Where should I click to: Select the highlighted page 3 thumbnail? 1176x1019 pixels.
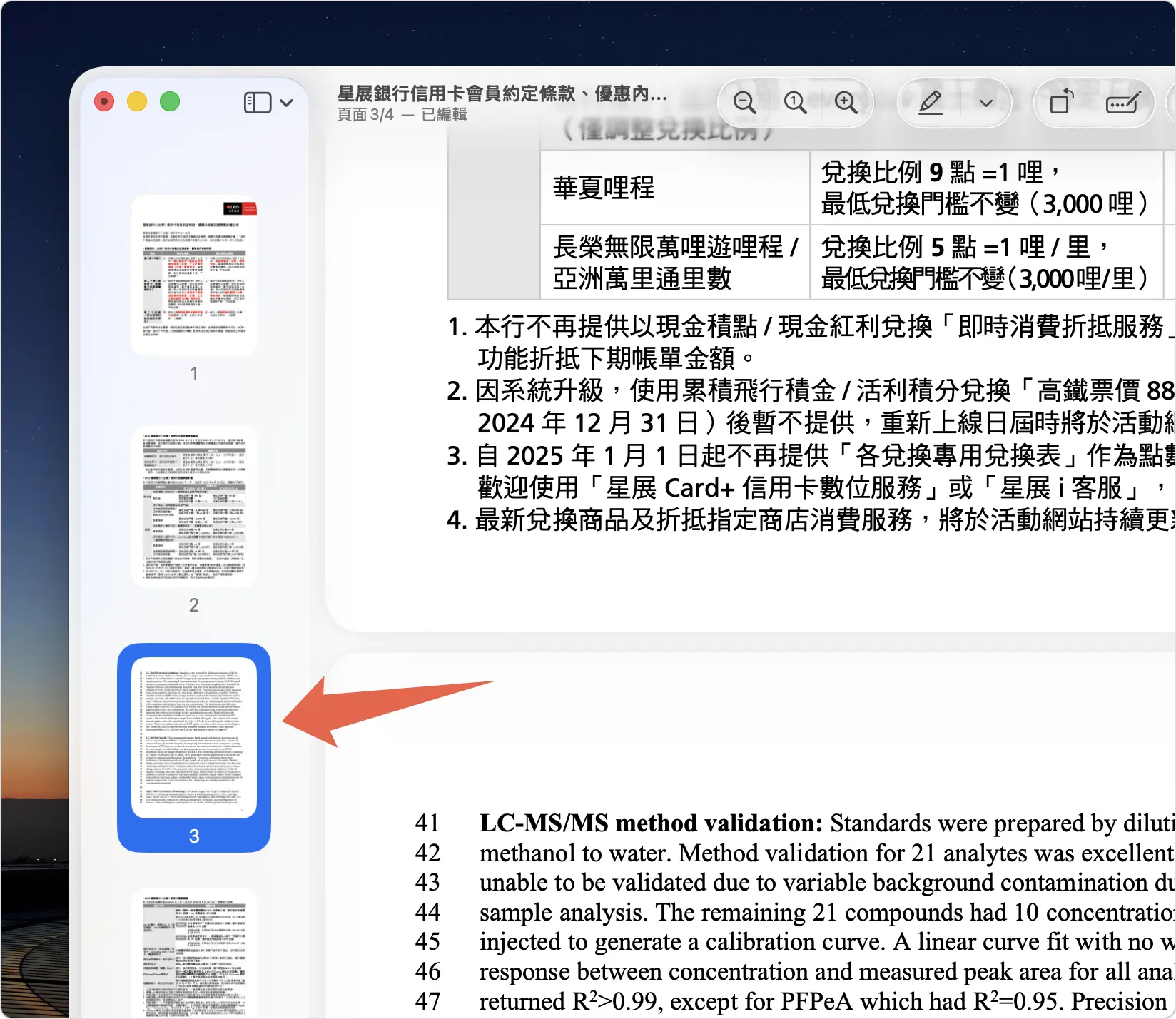[194, 738]
